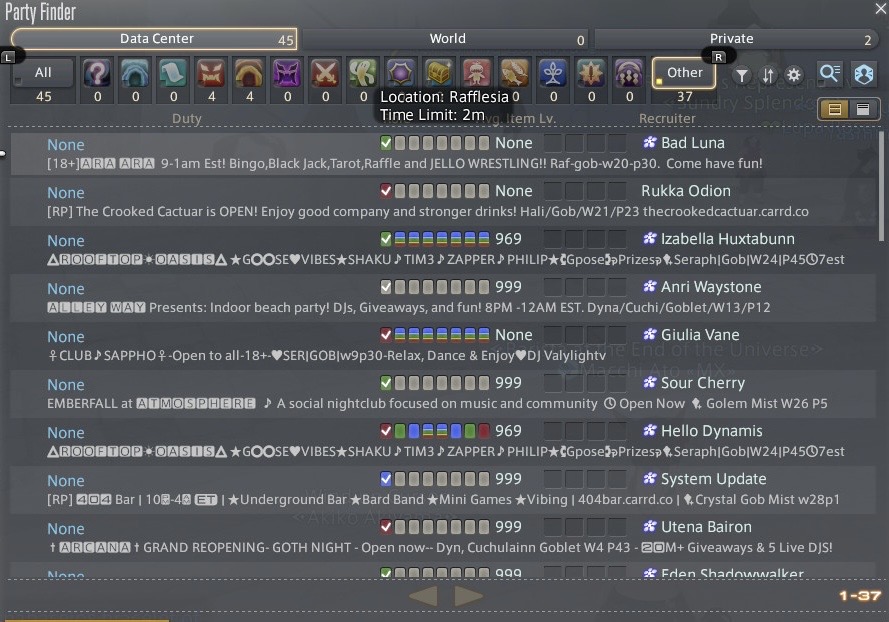Click recruiter name Utena Bairon

(x=706, y=527)
